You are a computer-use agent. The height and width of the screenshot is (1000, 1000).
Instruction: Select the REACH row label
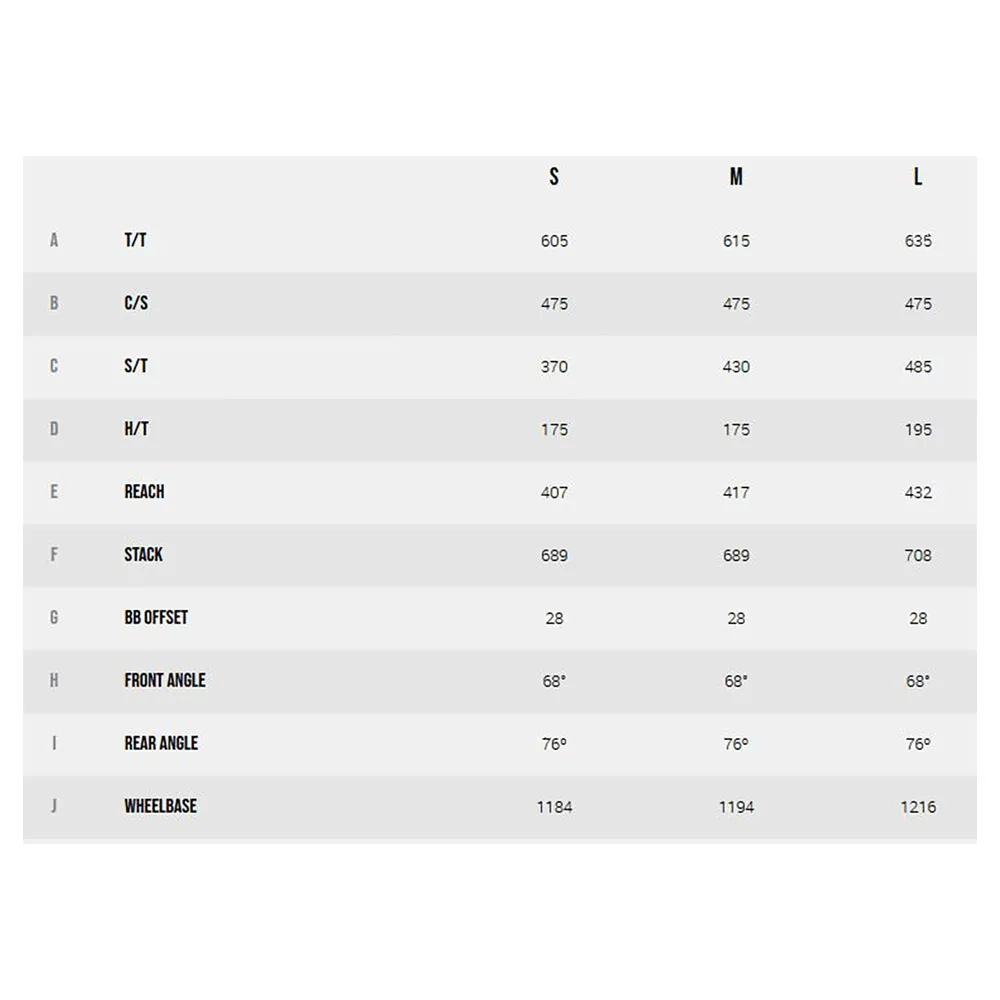tap(144, 492)
